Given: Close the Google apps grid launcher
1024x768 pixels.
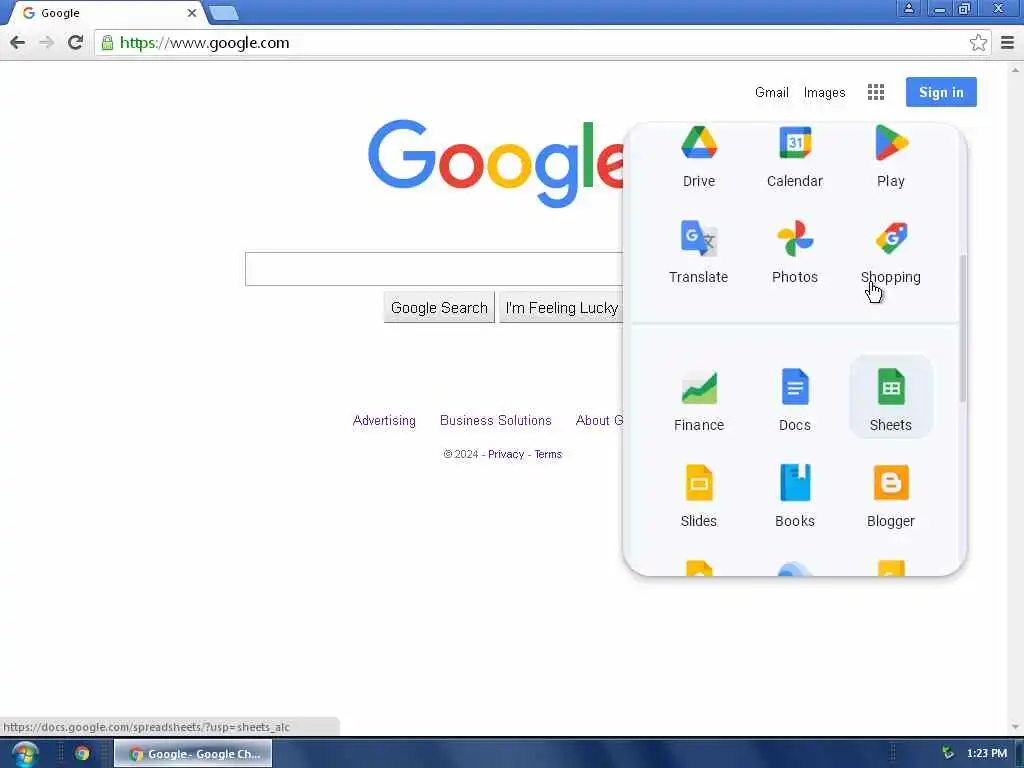Looking at the screenshot, I should point(876,92).
